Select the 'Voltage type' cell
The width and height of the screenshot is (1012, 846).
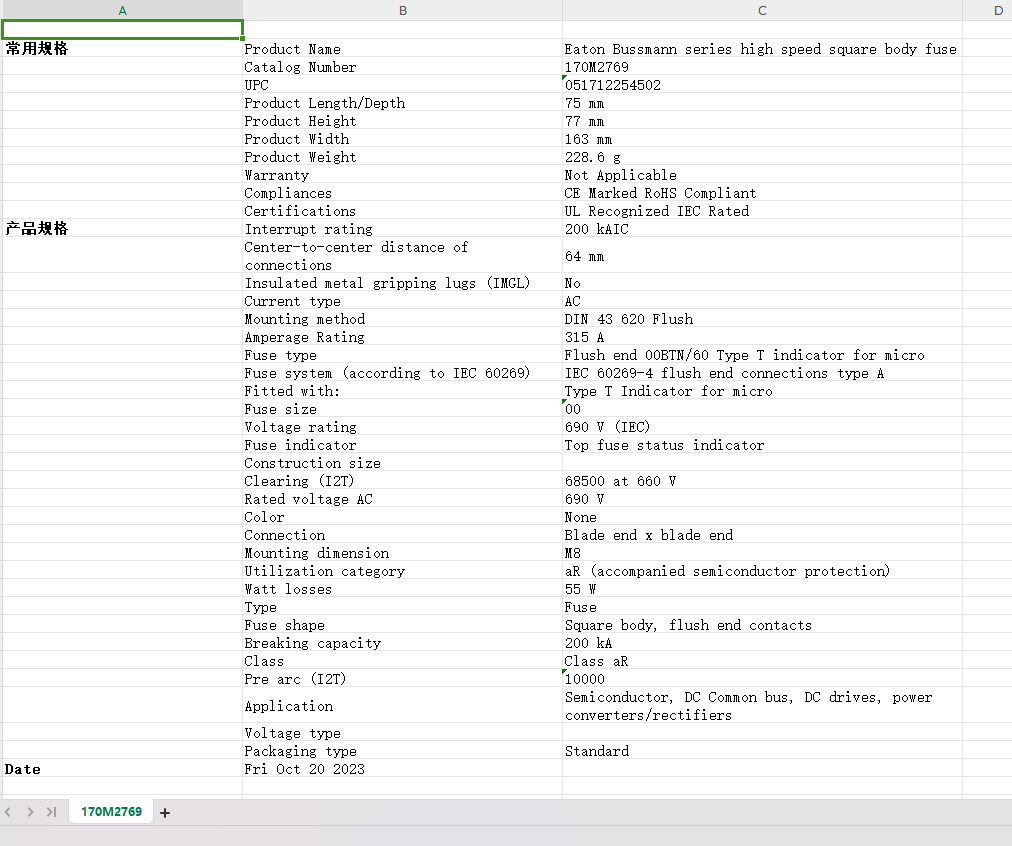[x=403, y=733]
